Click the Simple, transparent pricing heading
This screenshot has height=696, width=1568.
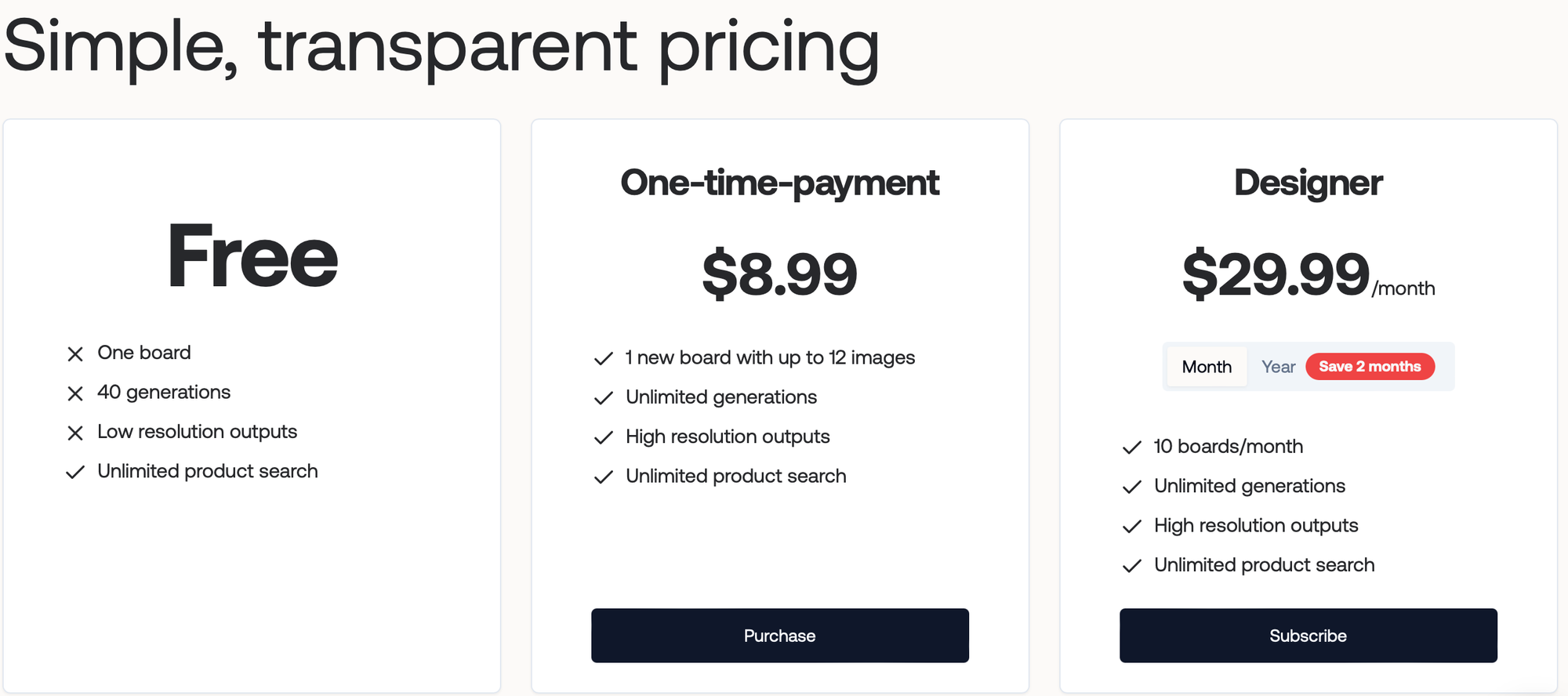pyautogui.click(x=441, y=47)
